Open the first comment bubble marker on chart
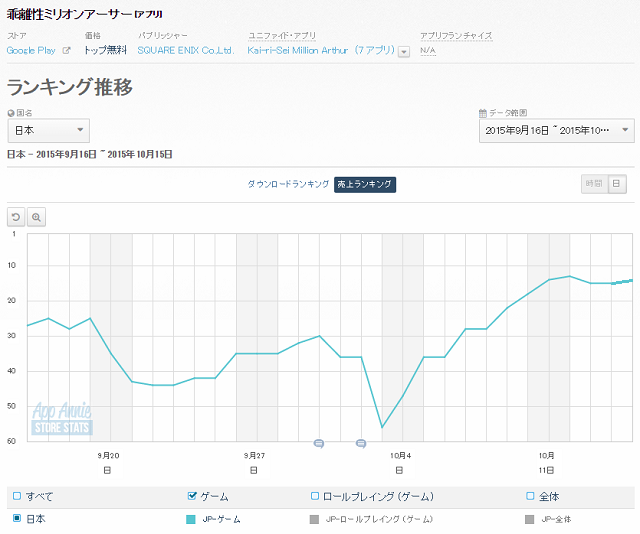Image resolution: width=640 pixels, height=534 pixels. coord(319,443)
